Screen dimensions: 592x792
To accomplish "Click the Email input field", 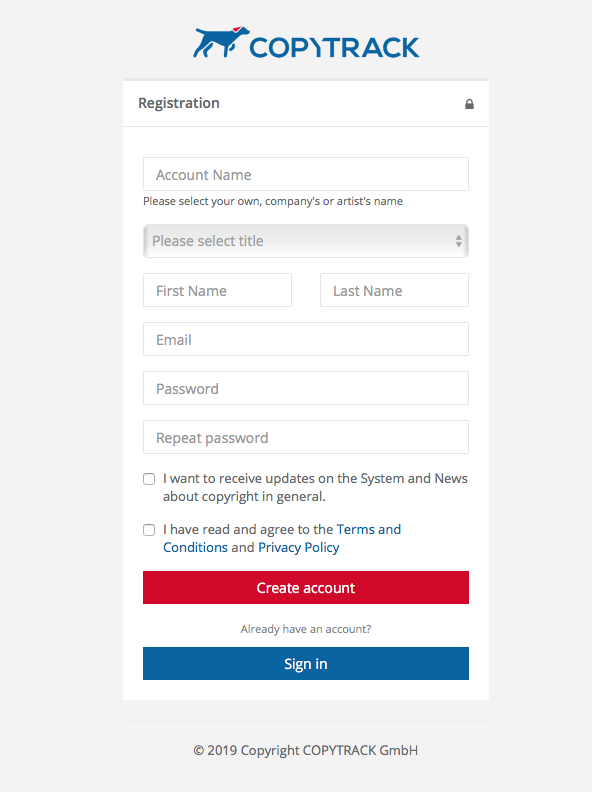I will [x=306, y=339].
